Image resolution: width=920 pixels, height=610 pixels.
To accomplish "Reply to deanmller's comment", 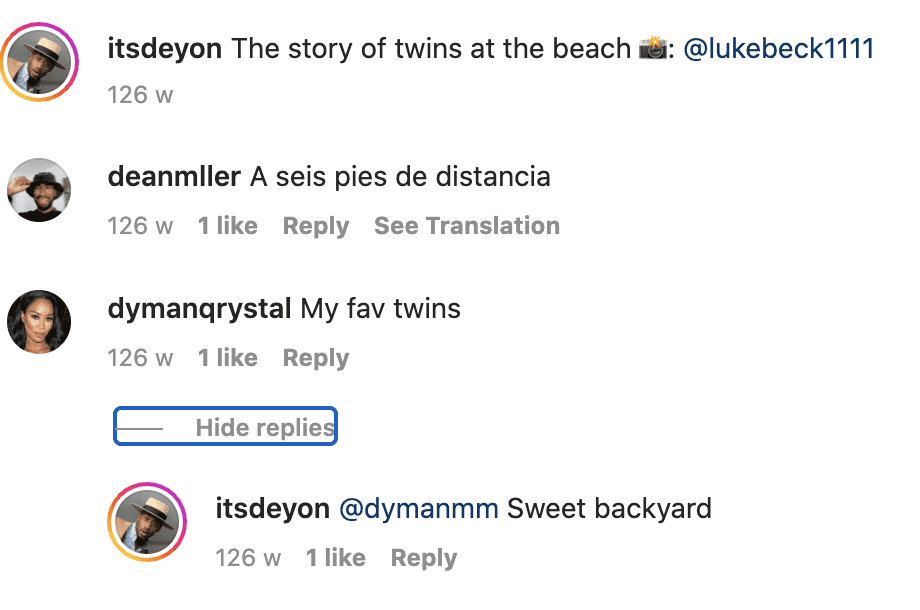I will click(x=315, y=225).
